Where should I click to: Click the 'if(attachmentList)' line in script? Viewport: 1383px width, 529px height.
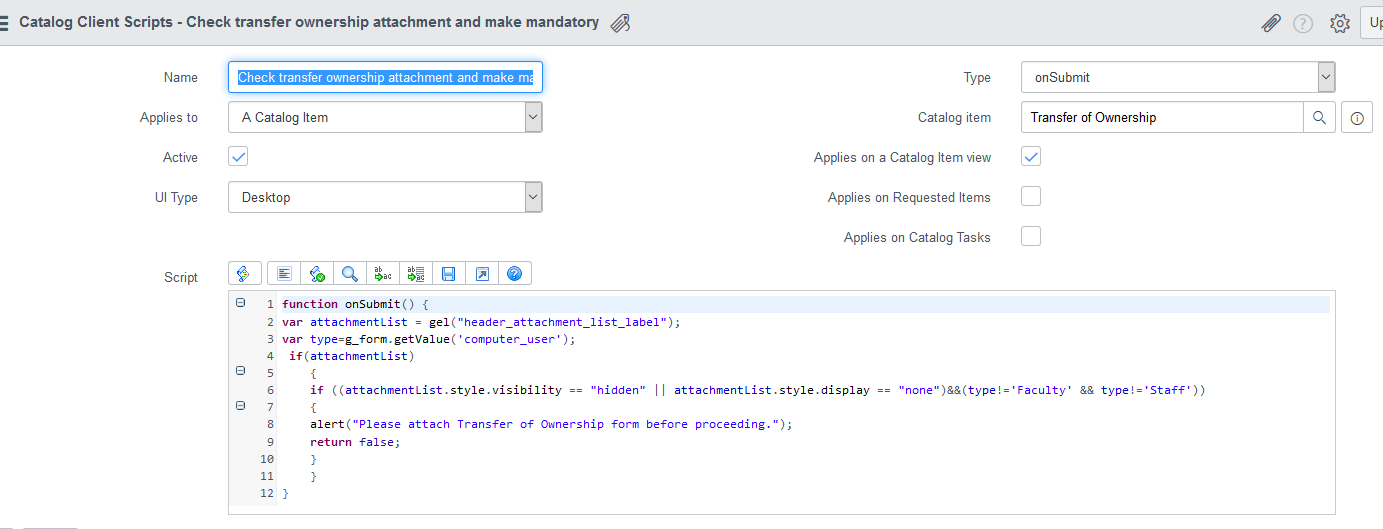click(351, 356)
